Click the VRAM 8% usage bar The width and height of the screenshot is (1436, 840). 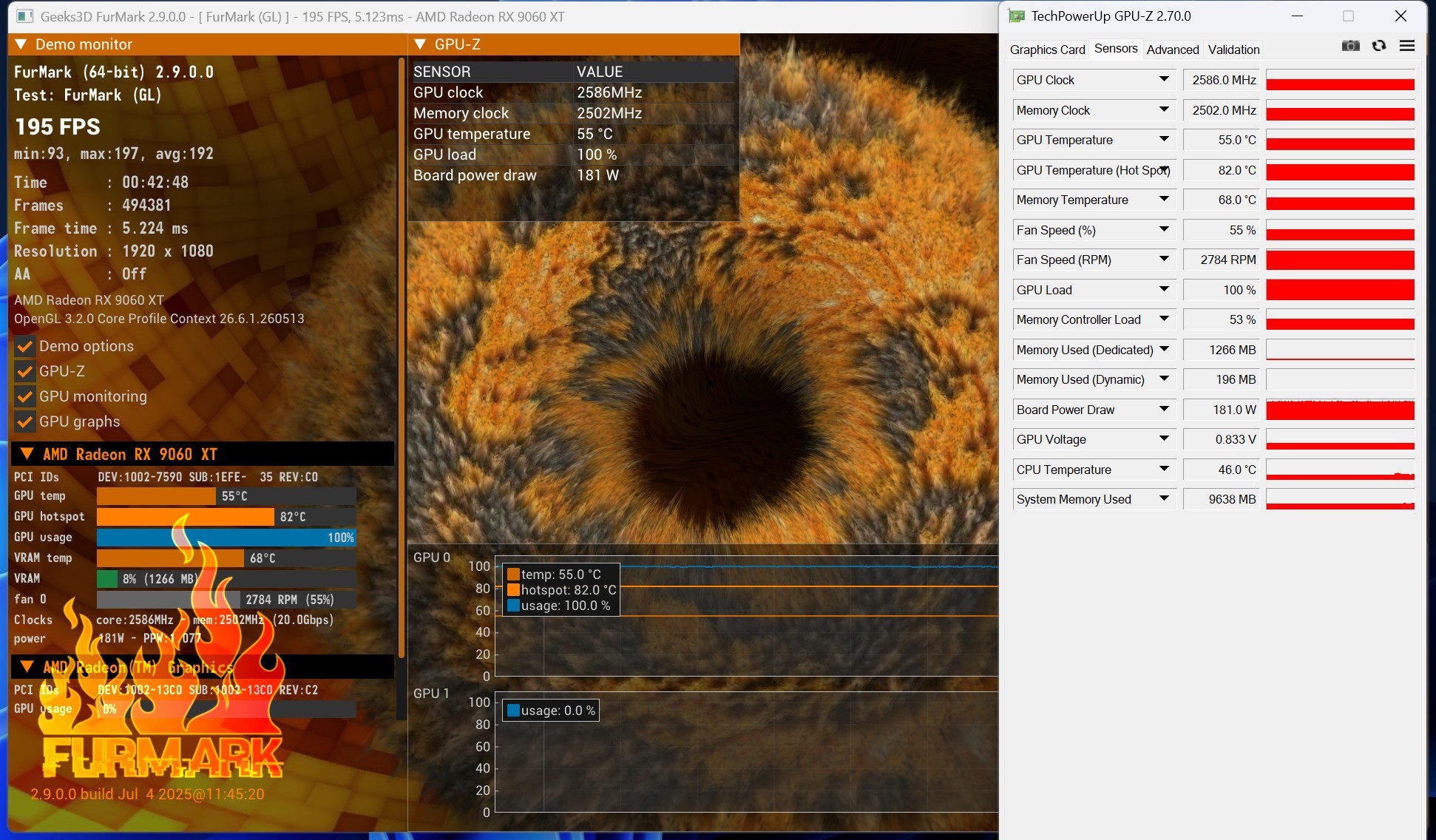226,579
